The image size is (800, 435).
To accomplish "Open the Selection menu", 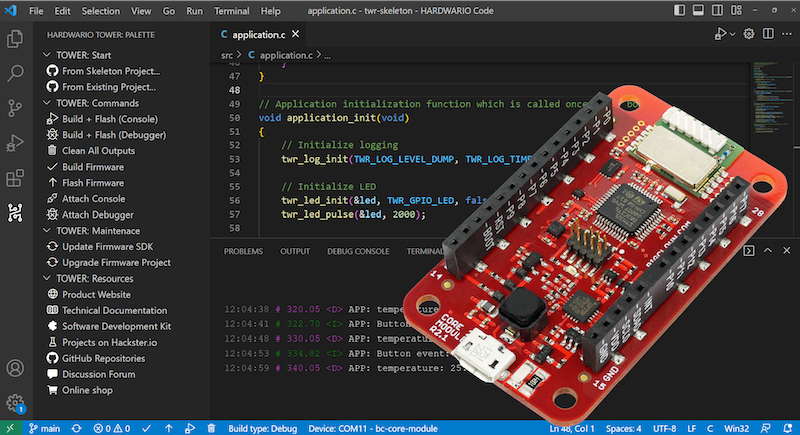I will (101, 11).
